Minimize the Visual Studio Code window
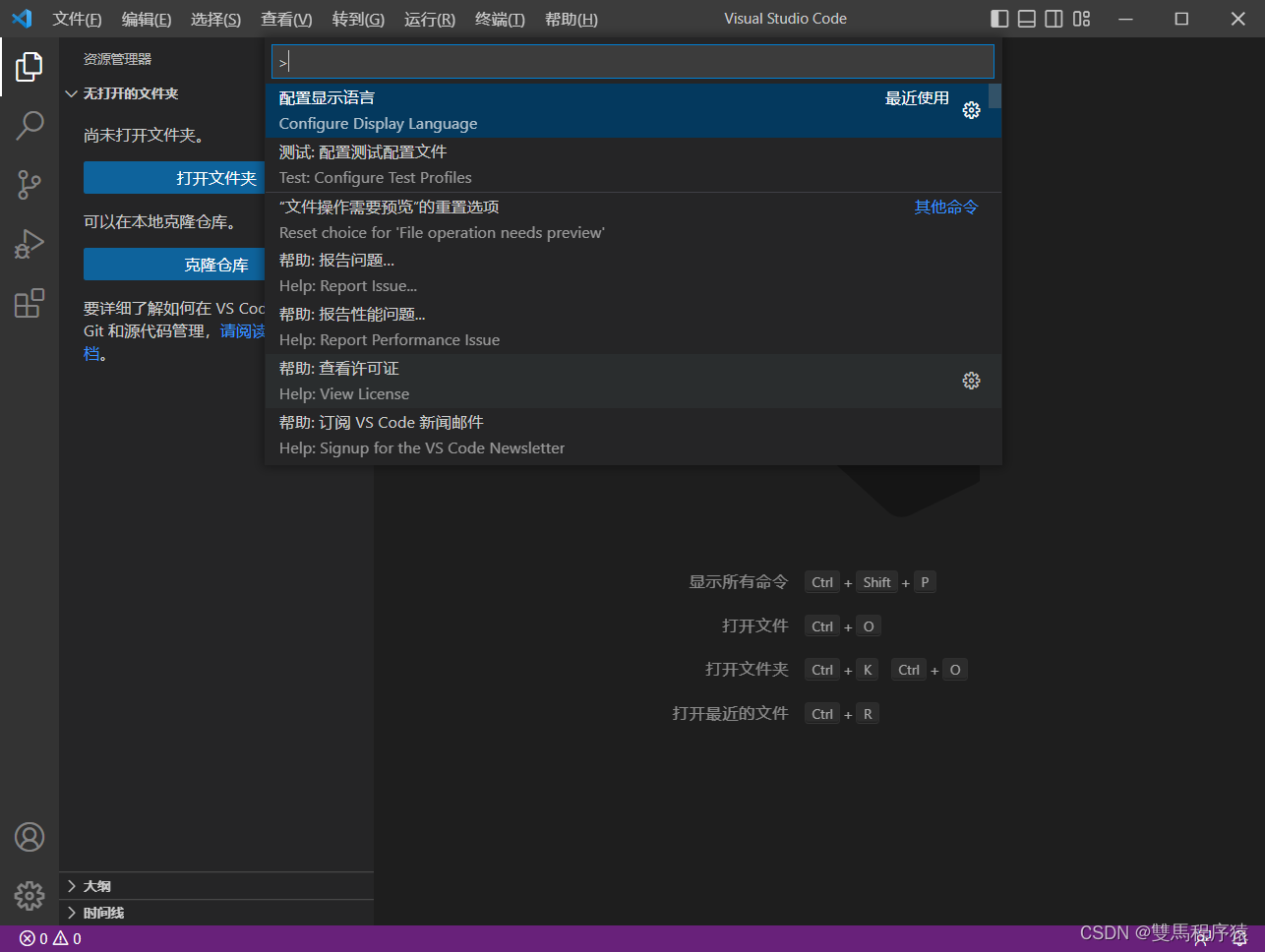 [x=1126, y=19]
